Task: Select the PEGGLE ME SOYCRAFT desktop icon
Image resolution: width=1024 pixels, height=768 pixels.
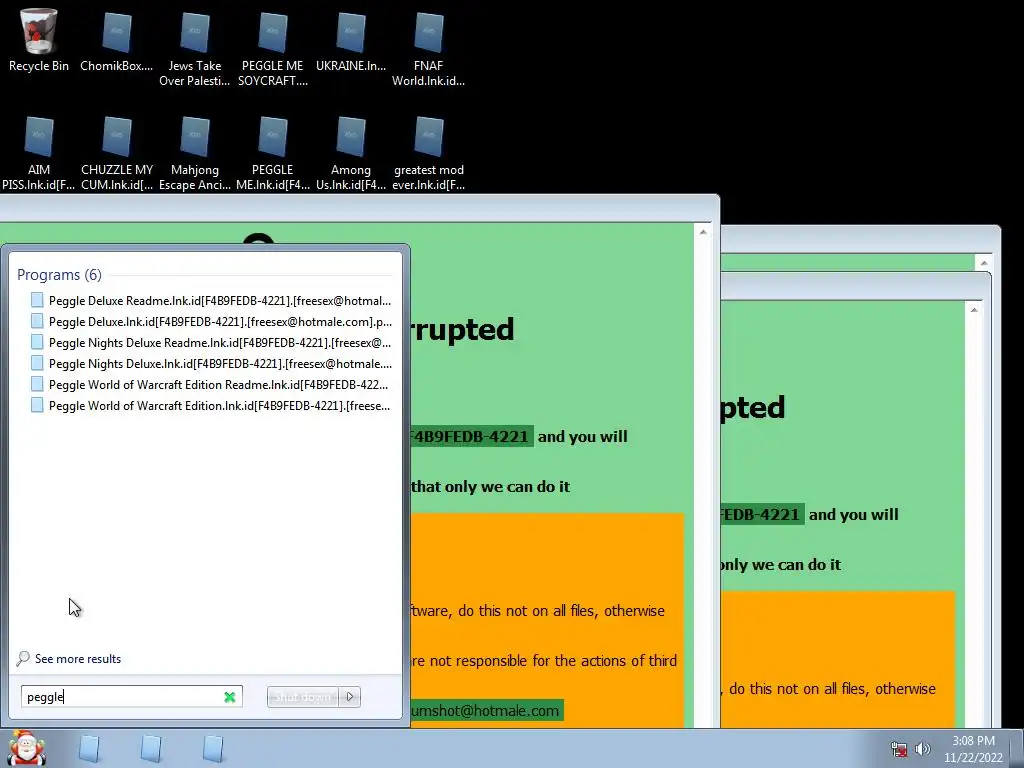Action: [x=272, y=48]
